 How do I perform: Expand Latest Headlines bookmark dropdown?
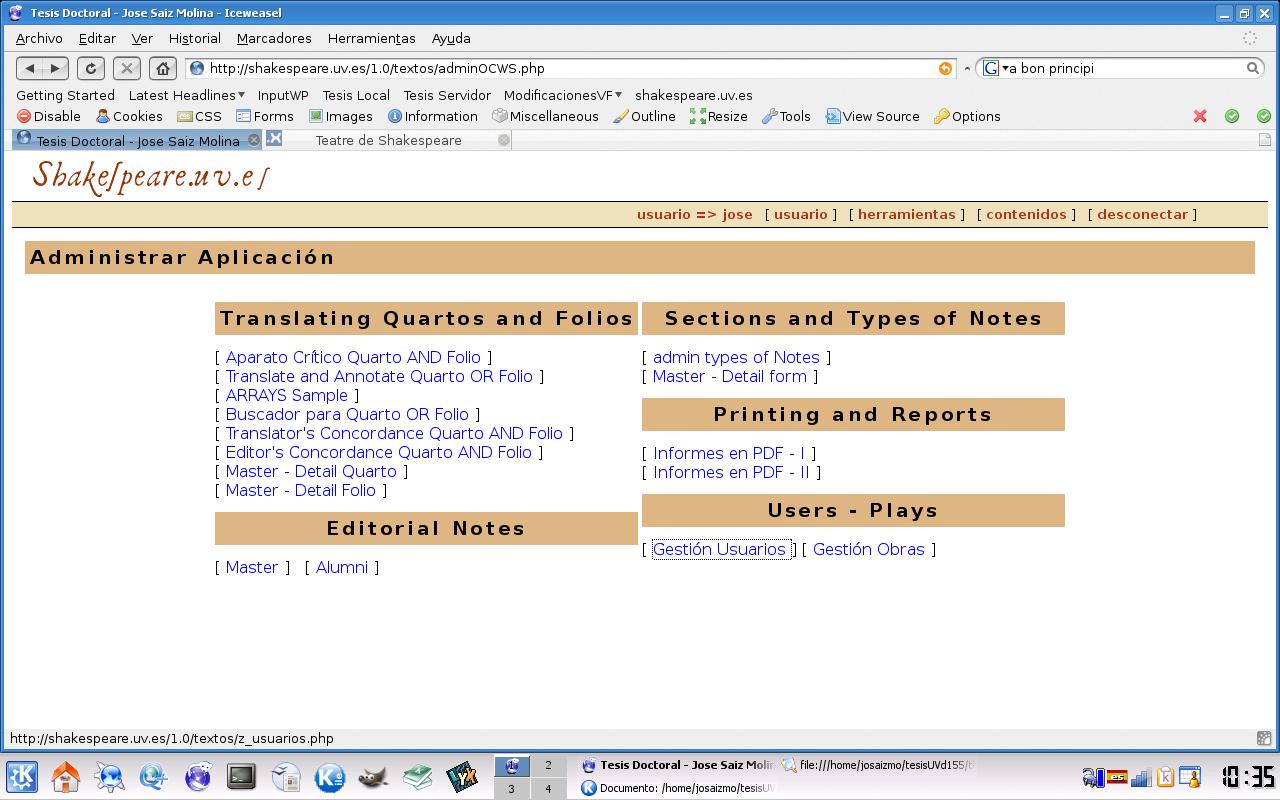187,95
